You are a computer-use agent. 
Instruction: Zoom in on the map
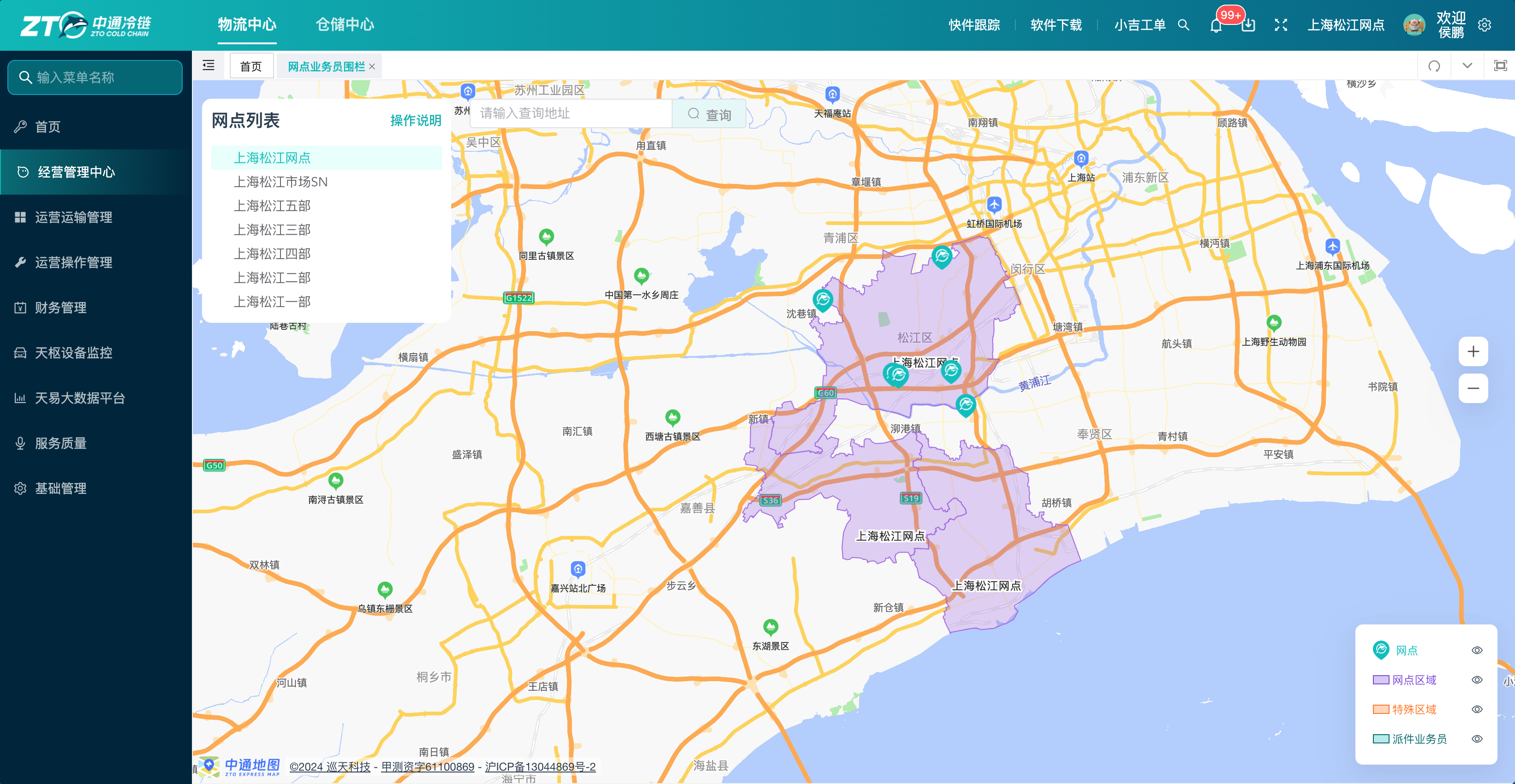coord(1473,352)
